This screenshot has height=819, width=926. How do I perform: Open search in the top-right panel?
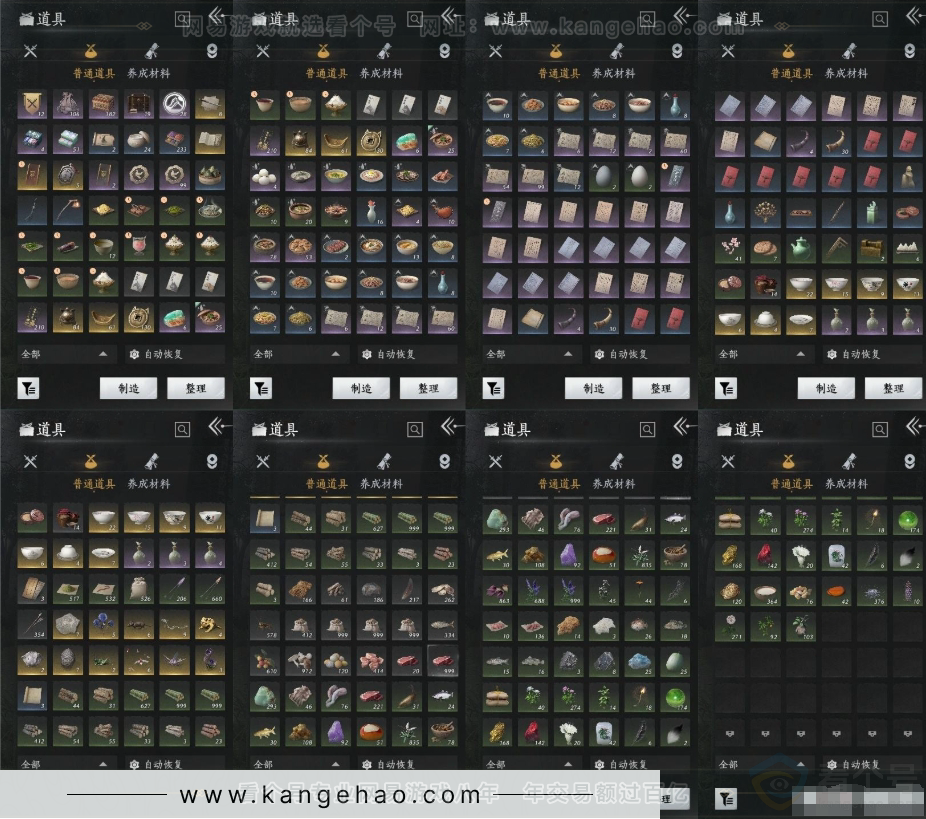click(x=880, y=19)
